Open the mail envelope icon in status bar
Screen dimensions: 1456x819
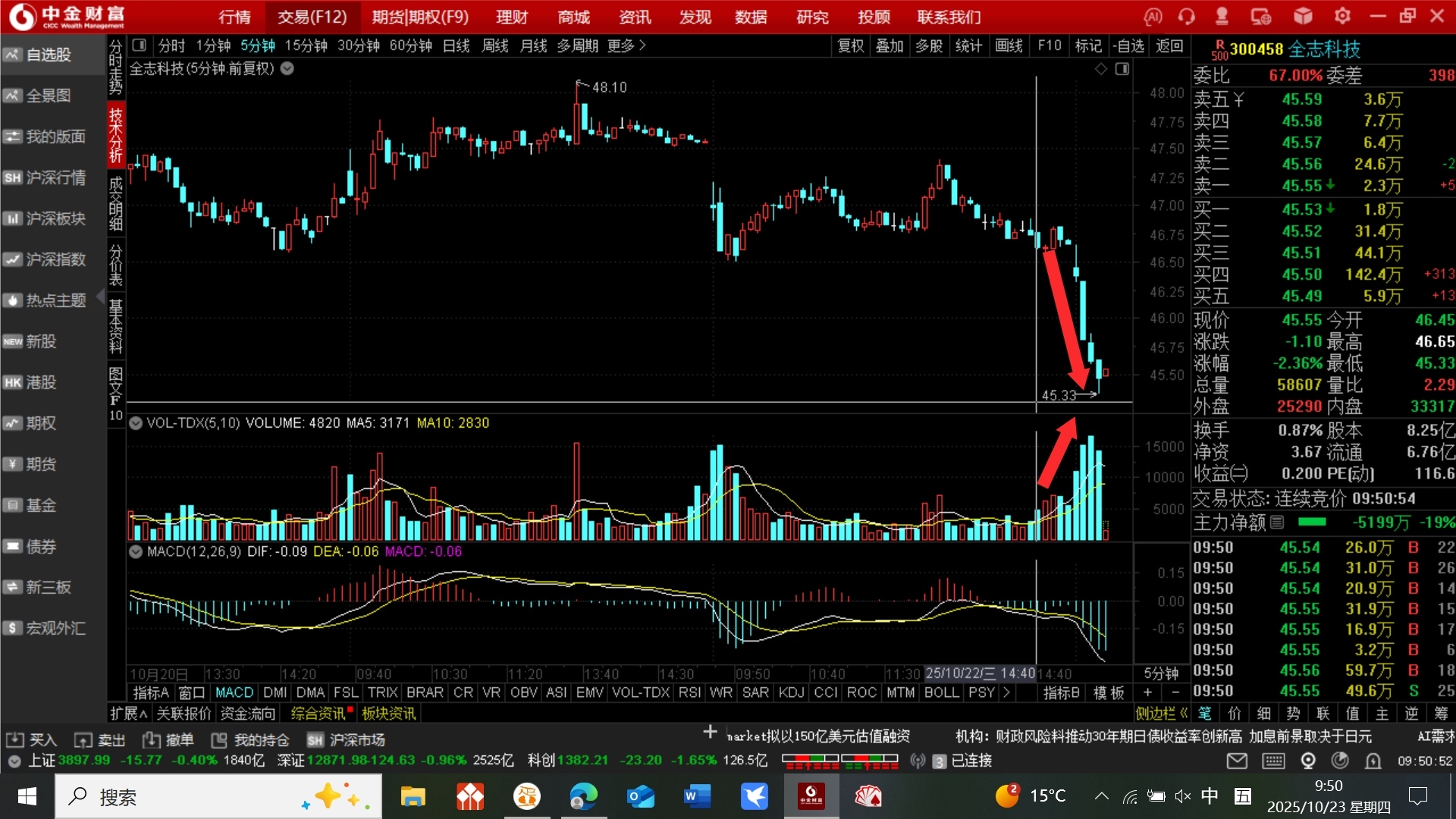[1237, 761]
